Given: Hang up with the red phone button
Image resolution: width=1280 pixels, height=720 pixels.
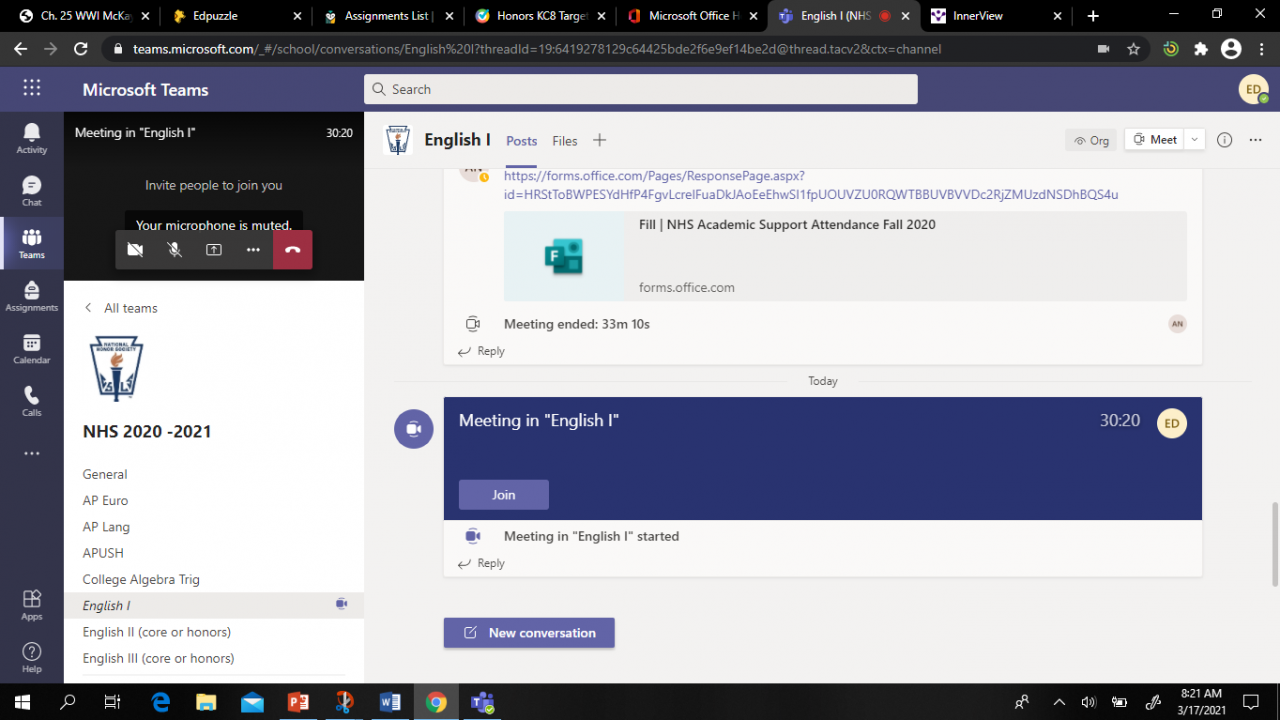Looking at the screenshot, I should point(292,250).
